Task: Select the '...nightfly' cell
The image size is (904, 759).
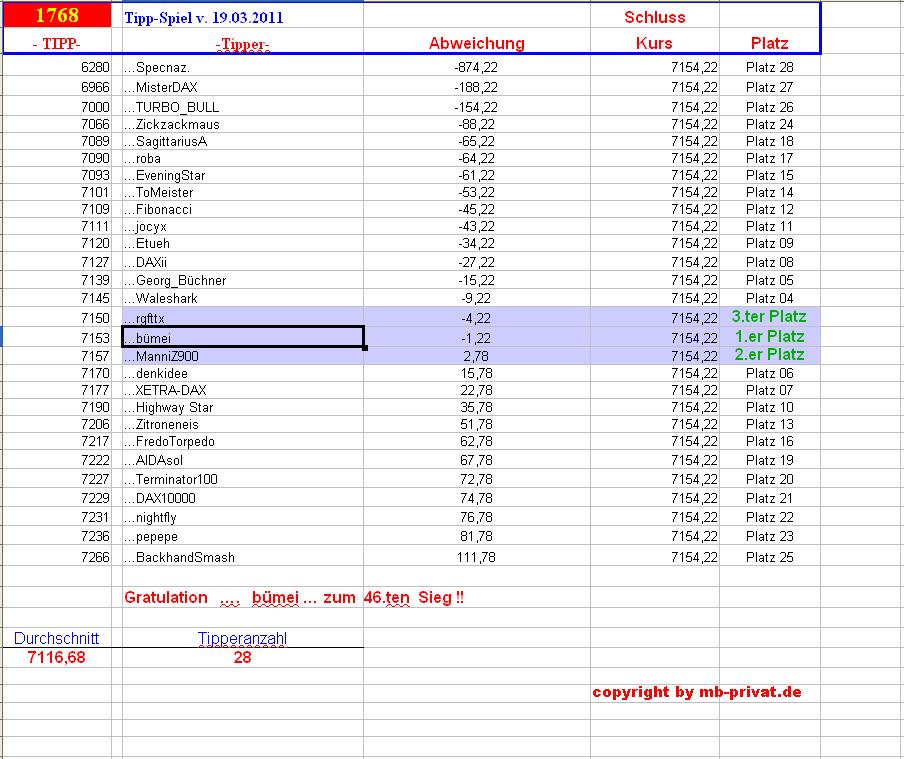Action: coord(243,517)
